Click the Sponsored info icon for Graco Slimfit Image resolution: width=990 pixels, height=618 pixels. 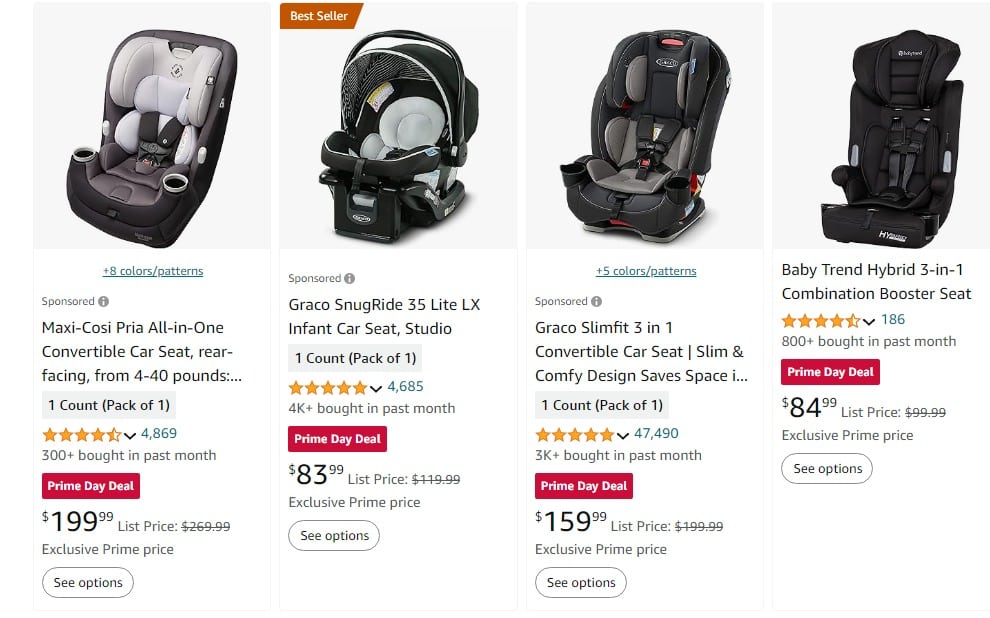[x=597, y=300]
